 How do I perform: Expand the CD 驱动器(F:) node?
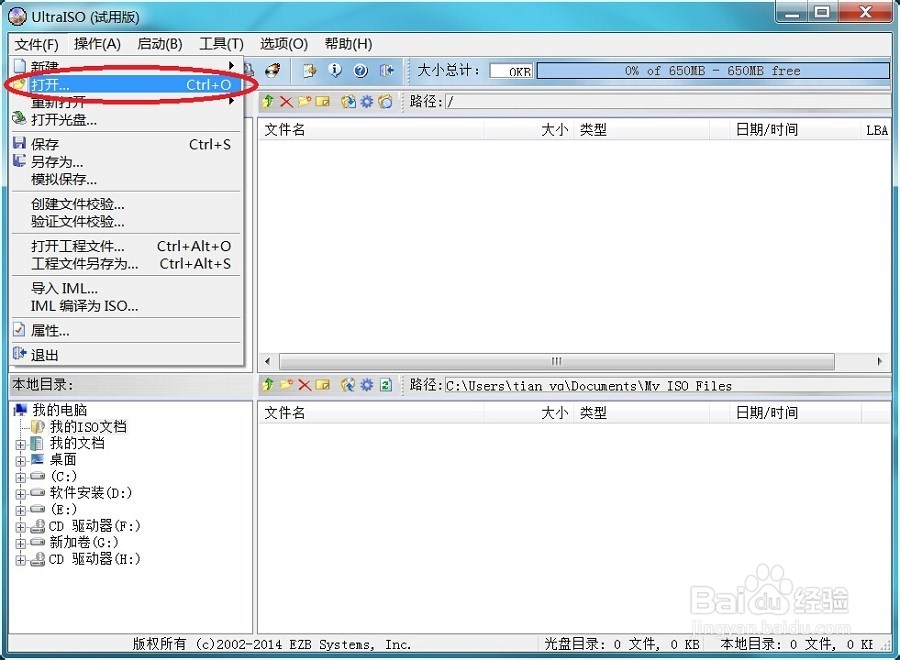(x=21, y=527)
